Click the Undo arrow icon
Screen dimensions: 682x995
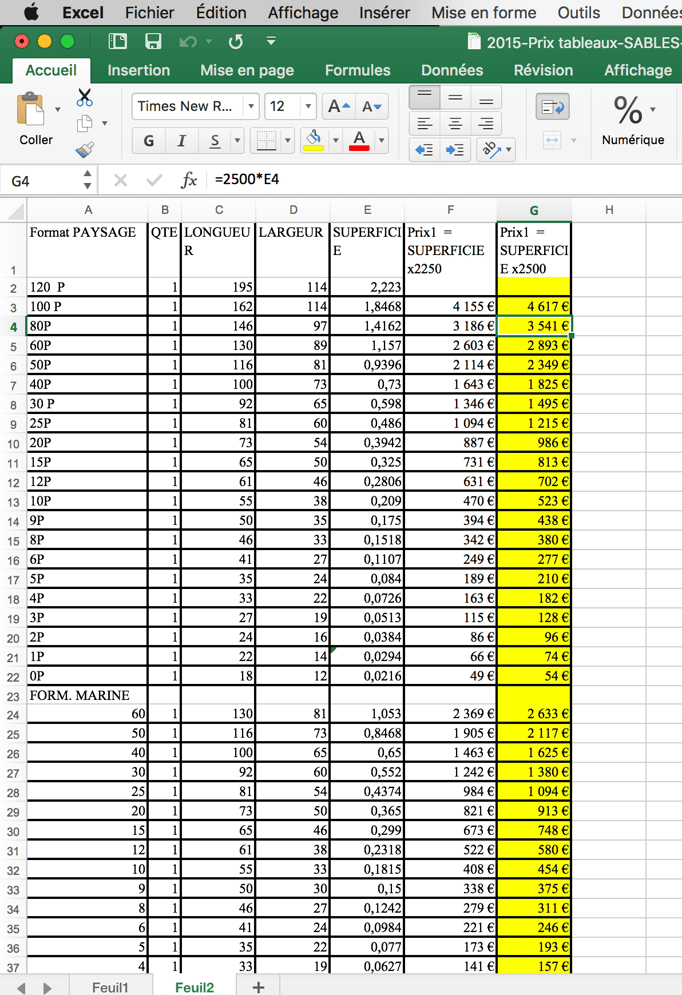coord(187,42)
